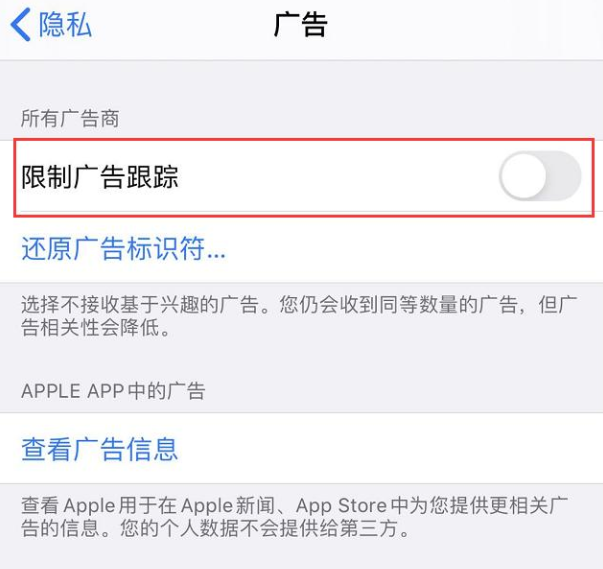Click 告相关性会降低 text line

click(x=95, y=328)
